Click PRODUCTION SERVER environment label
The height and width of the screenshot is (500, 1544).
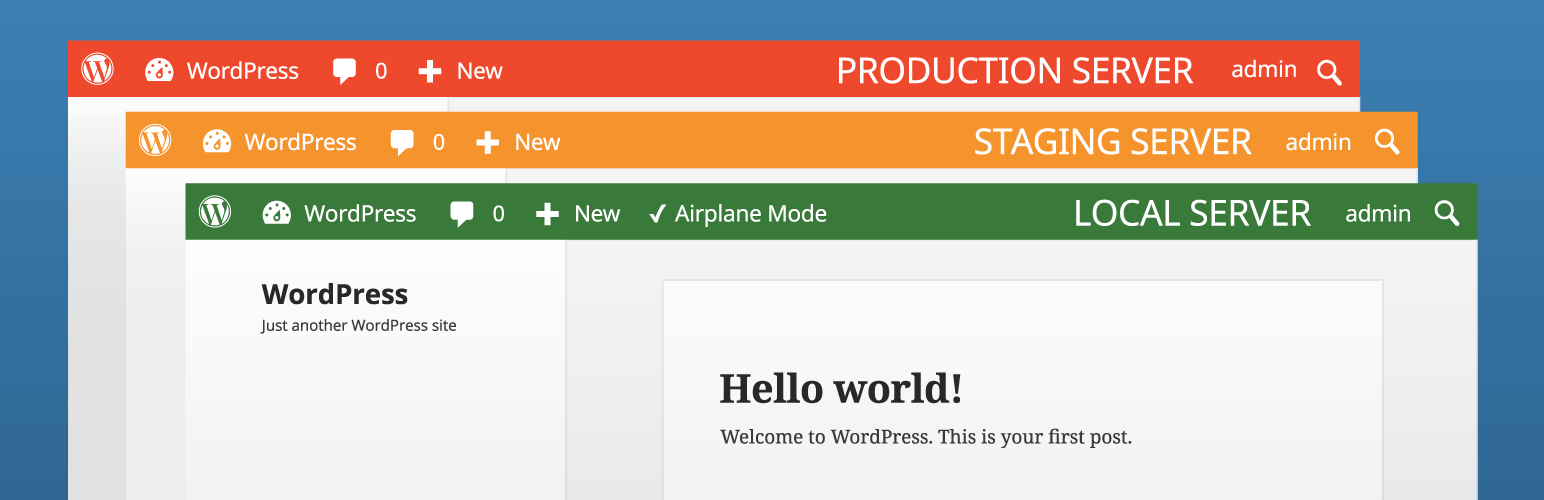1015,71
